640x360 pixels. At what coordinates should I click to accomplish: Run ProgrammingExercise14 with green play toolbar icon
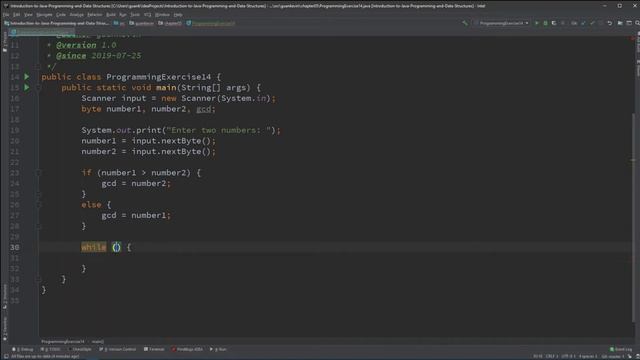536,23
